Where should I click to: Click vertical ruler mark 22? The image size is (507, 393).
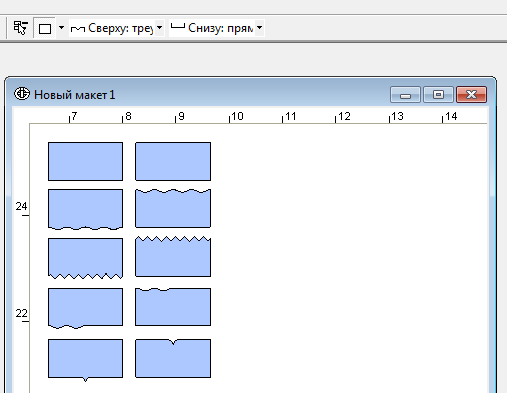pyautogui.click(x=21, y=313)
